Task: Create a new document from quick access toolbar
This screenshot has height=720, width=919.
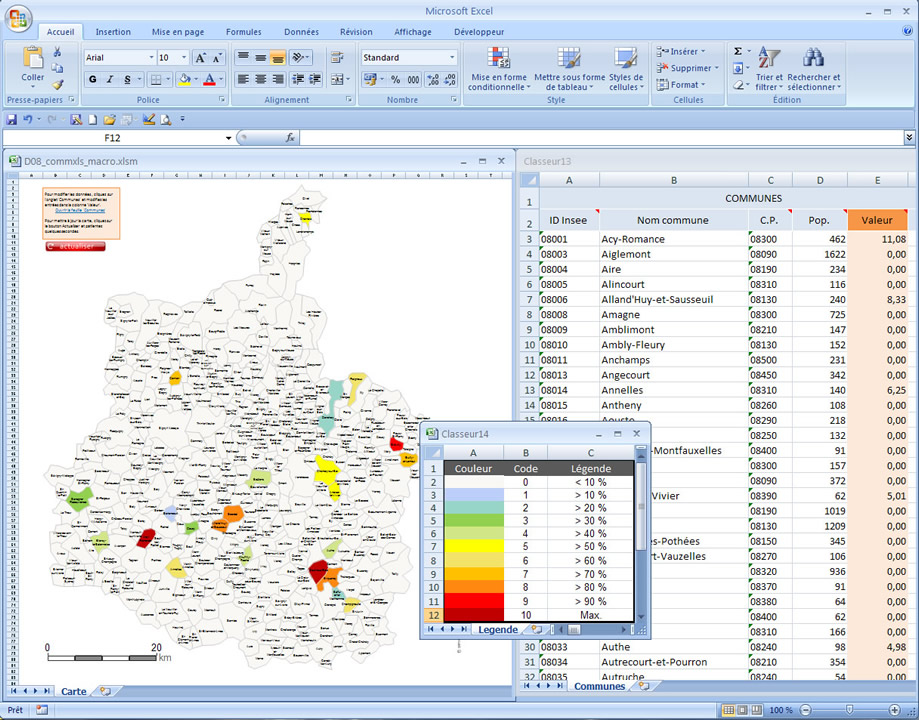Action: [x=93, y=120]
